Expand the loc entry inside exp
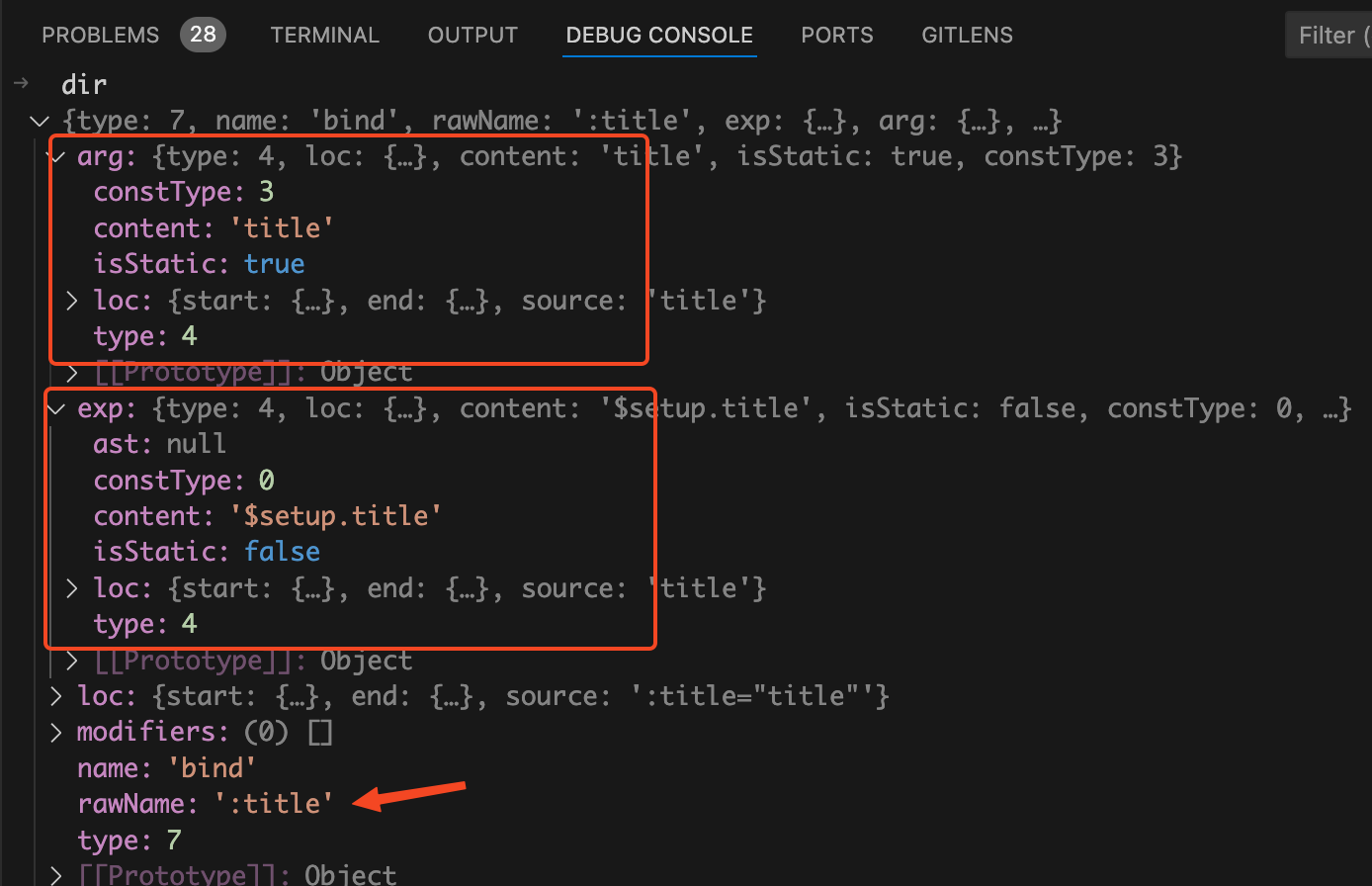Screen dimensions: 1372x886 [72, 588]
